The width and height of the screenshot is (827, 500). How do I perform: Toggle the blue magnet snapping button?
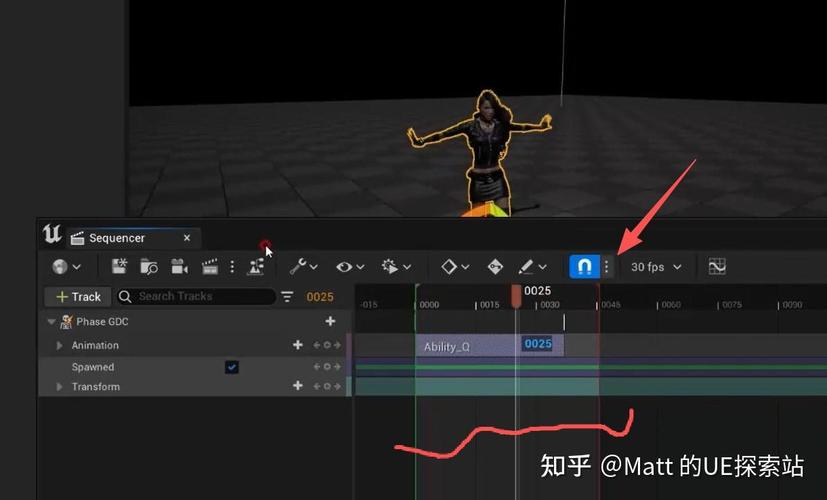(x=584, y=266)
